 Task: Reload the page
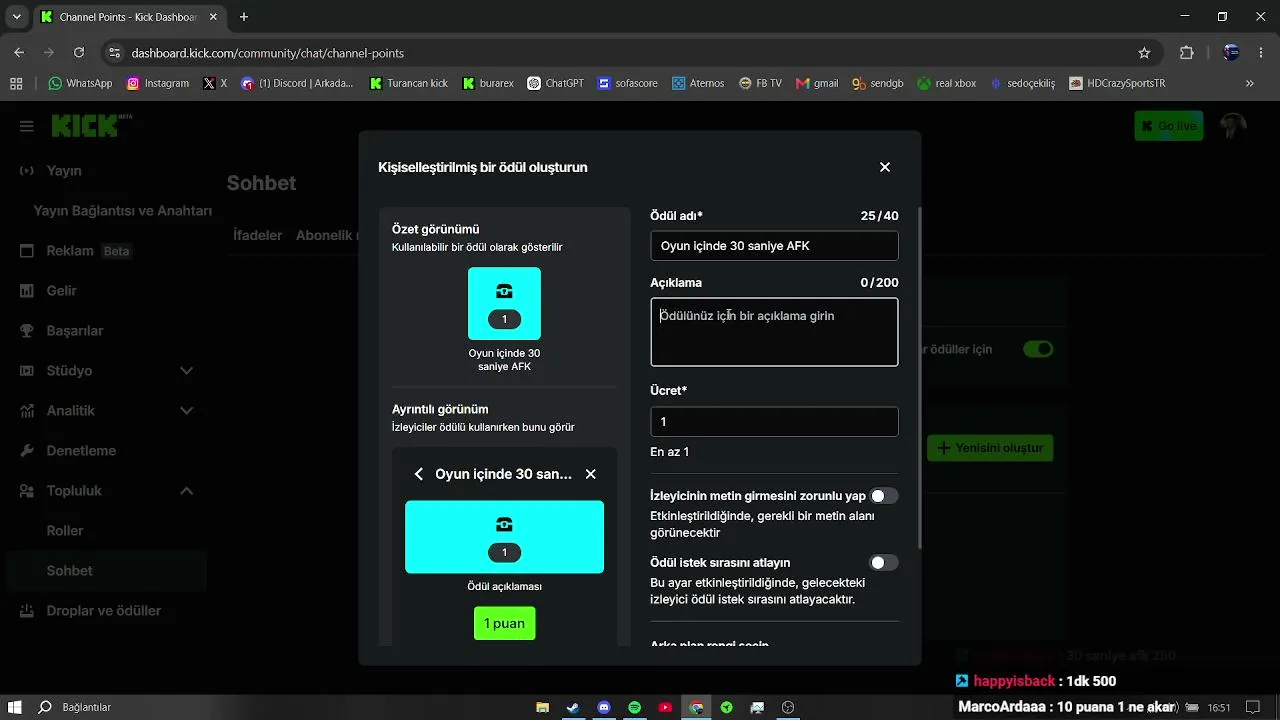click(79, 53)
